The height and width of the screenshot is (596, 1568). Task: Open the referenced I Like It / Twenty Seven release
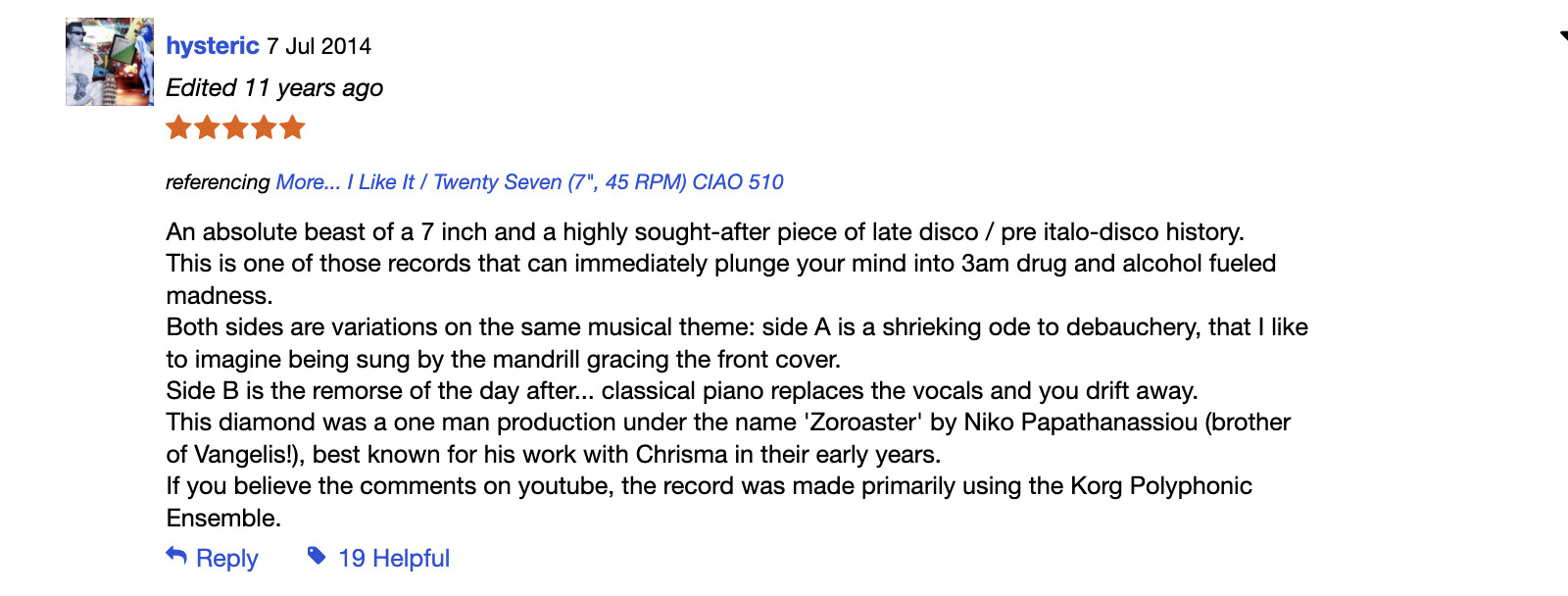(x=529, y=182)
